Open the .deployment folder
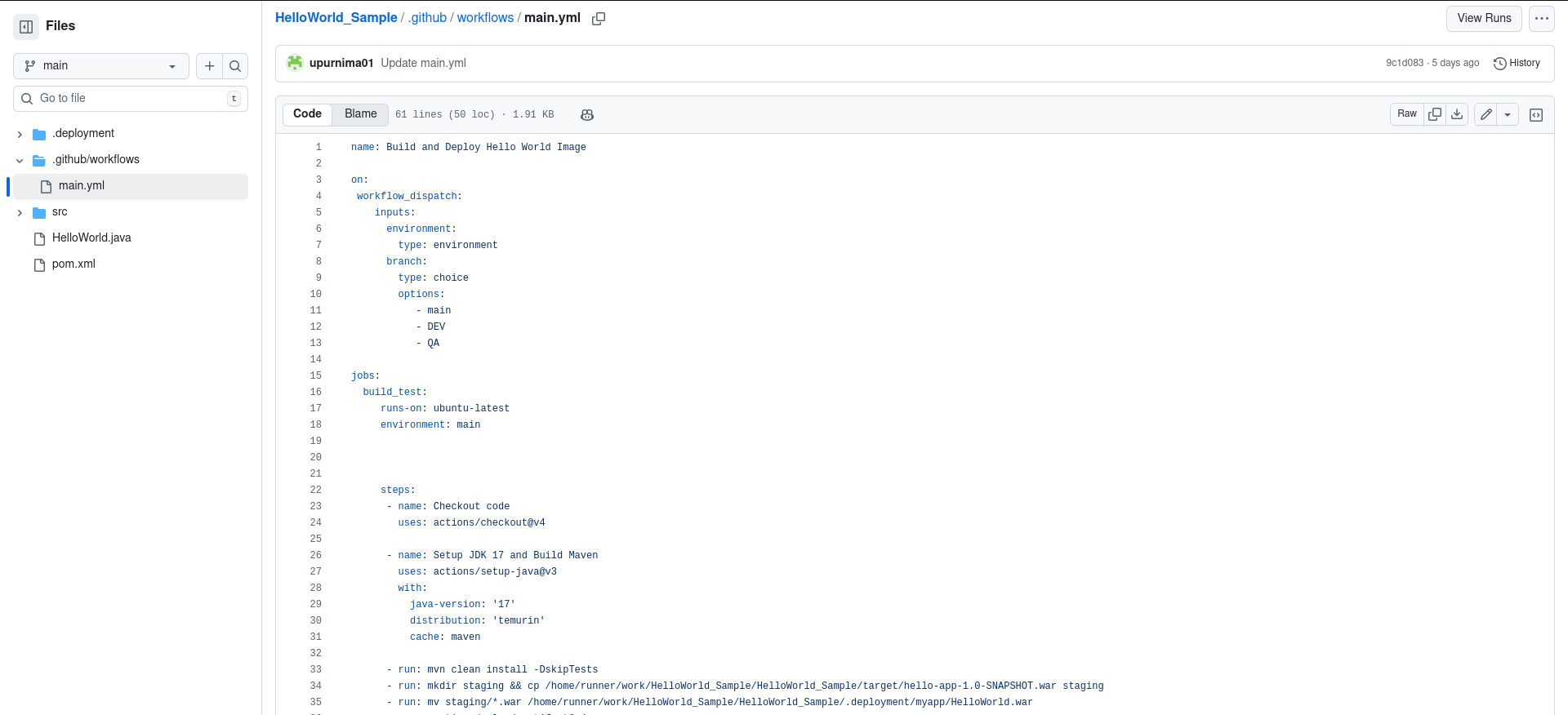 click(x=83, y=134)
